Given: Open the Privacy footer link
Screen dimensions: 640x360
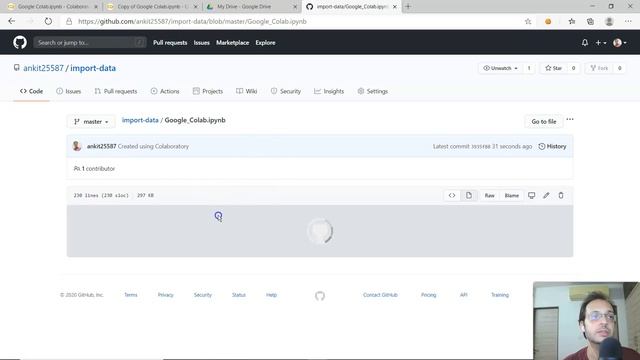Looking at the screenshot, I should (165, 295).
